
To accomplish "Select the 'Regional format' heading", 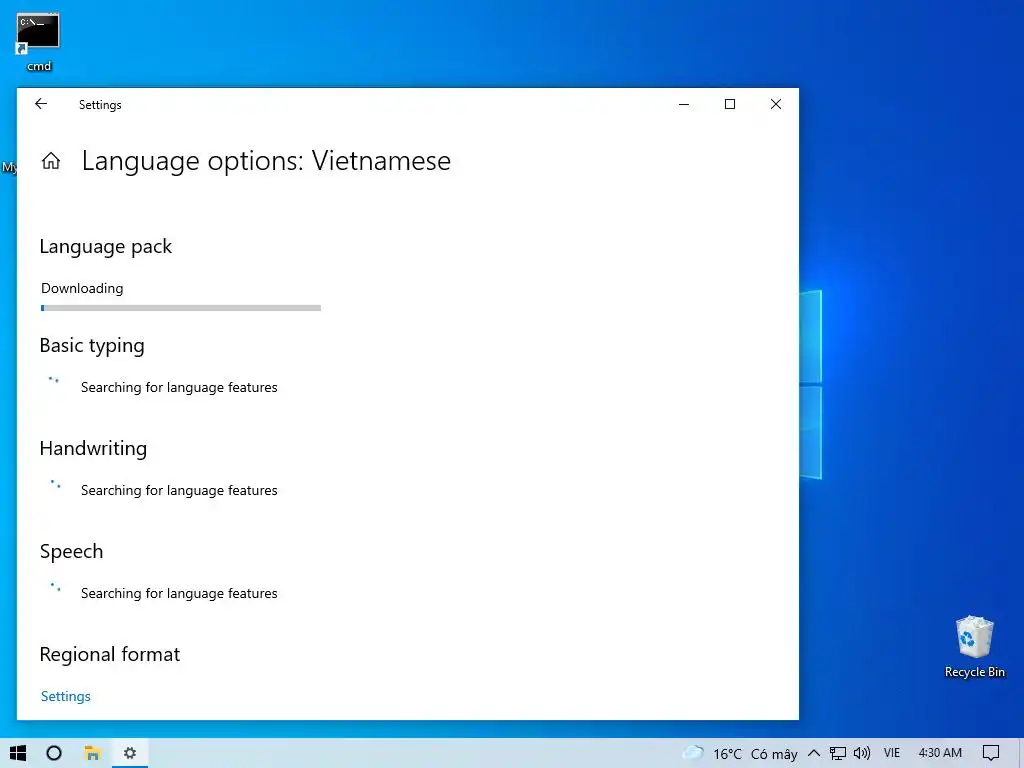I will pyautogui.click(x=110, y=654).
